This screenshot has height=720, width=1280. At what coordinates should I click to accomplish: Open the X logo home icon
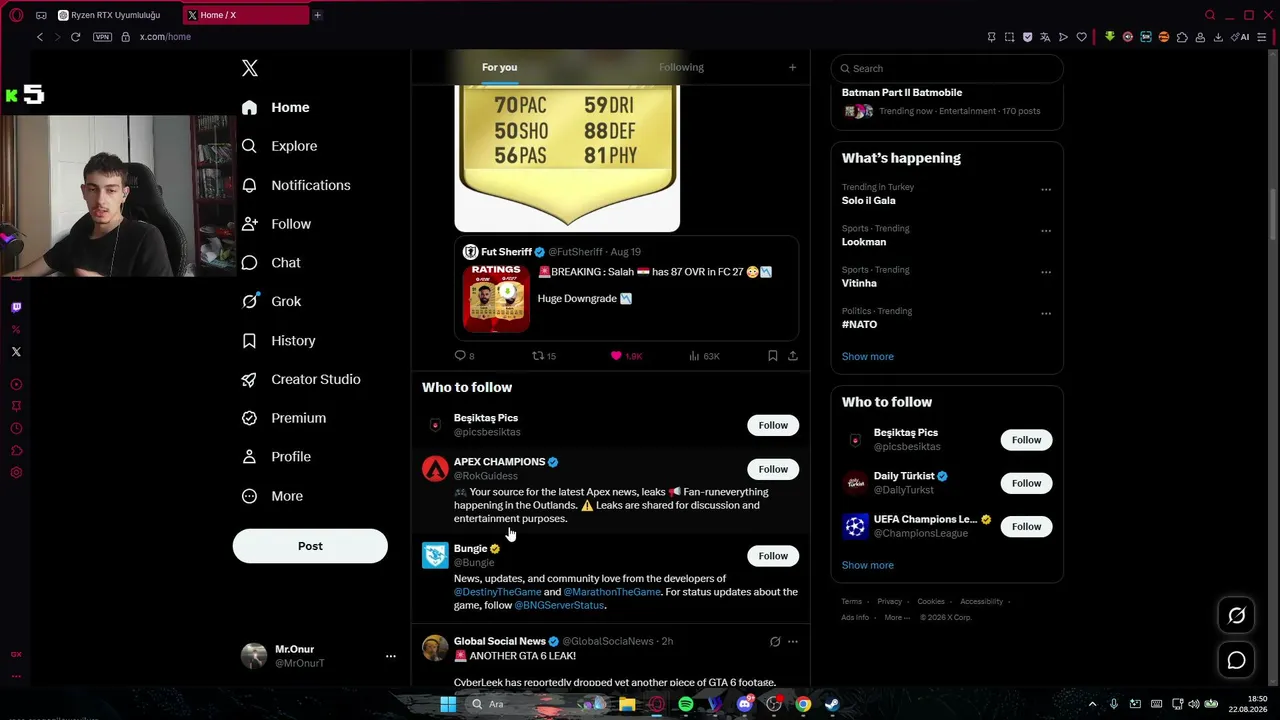(250, 68)
